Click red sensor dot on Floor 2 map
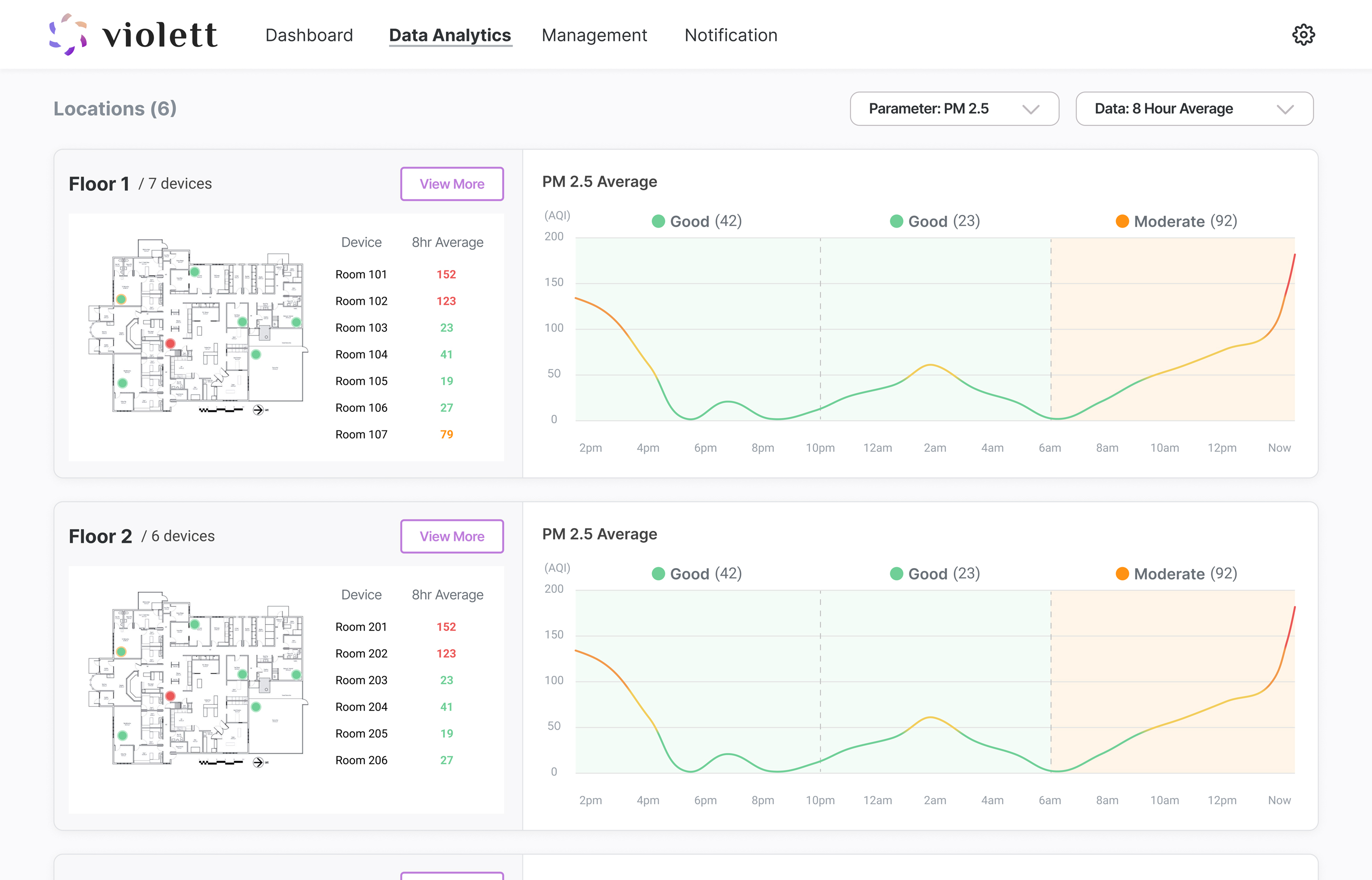The image size is (1372, 880). 171,696
